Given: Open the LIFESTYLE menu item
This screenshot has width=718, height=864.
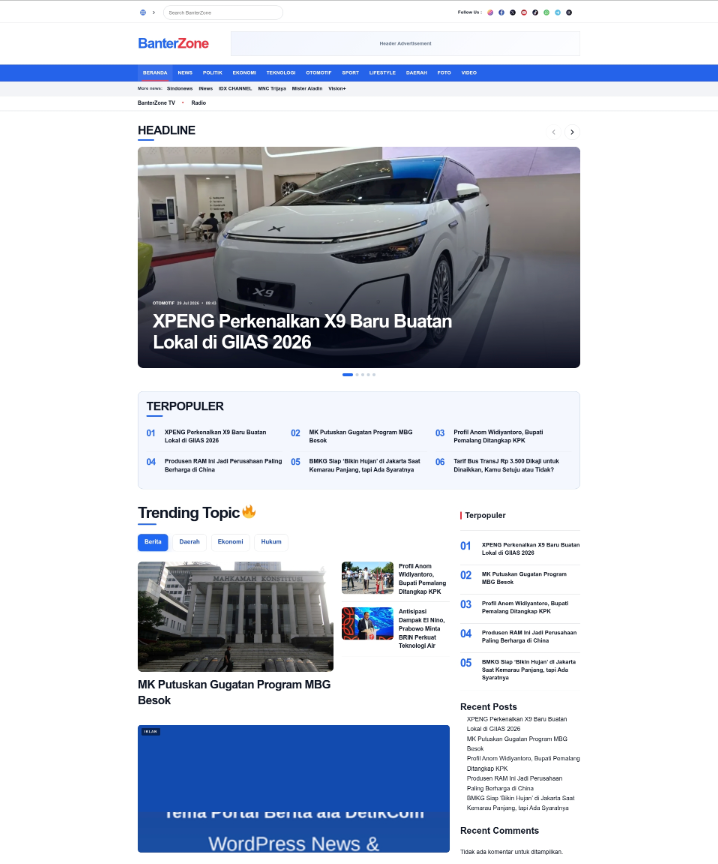Looking at the screenshot, I should (382, 73).
